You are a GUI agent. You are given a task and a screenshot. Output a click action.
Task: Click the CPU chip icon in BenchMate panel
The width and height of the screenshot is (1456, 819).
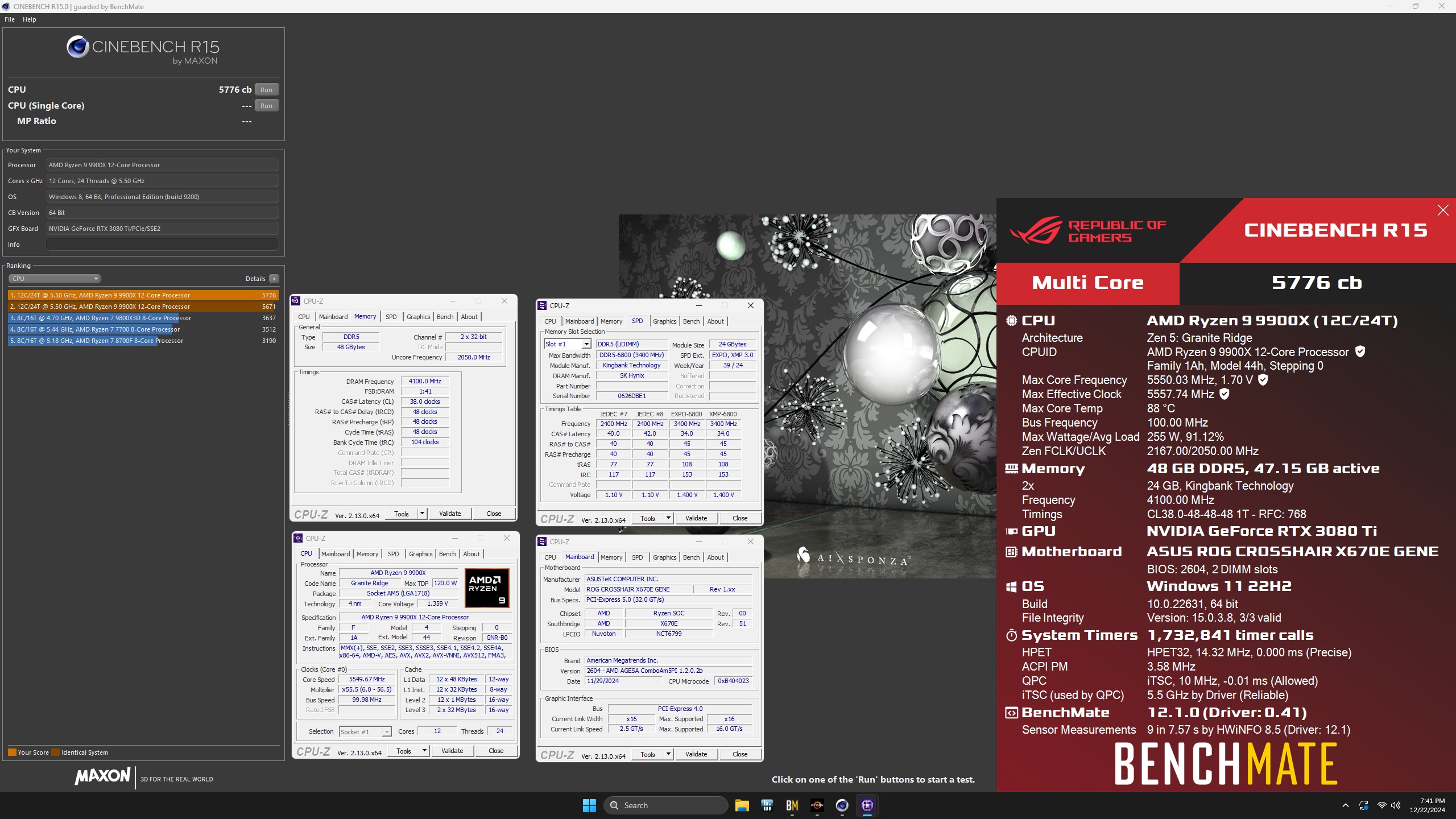click(x=1012, y=321)
